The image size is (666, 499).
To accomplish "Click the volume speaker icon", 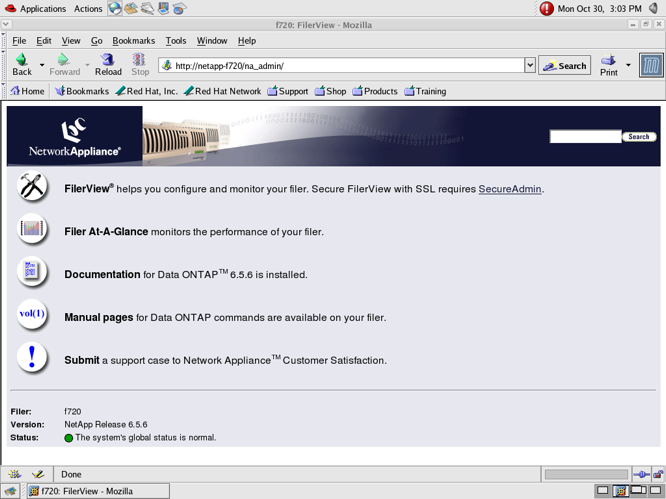I will (x=653, y=8).
